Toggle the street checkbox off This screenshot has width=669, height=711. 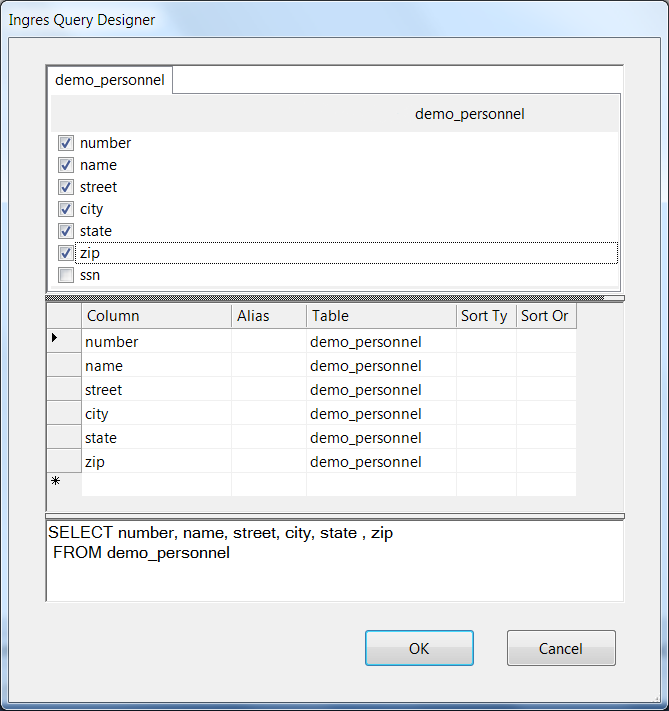[x=66, y=187]
